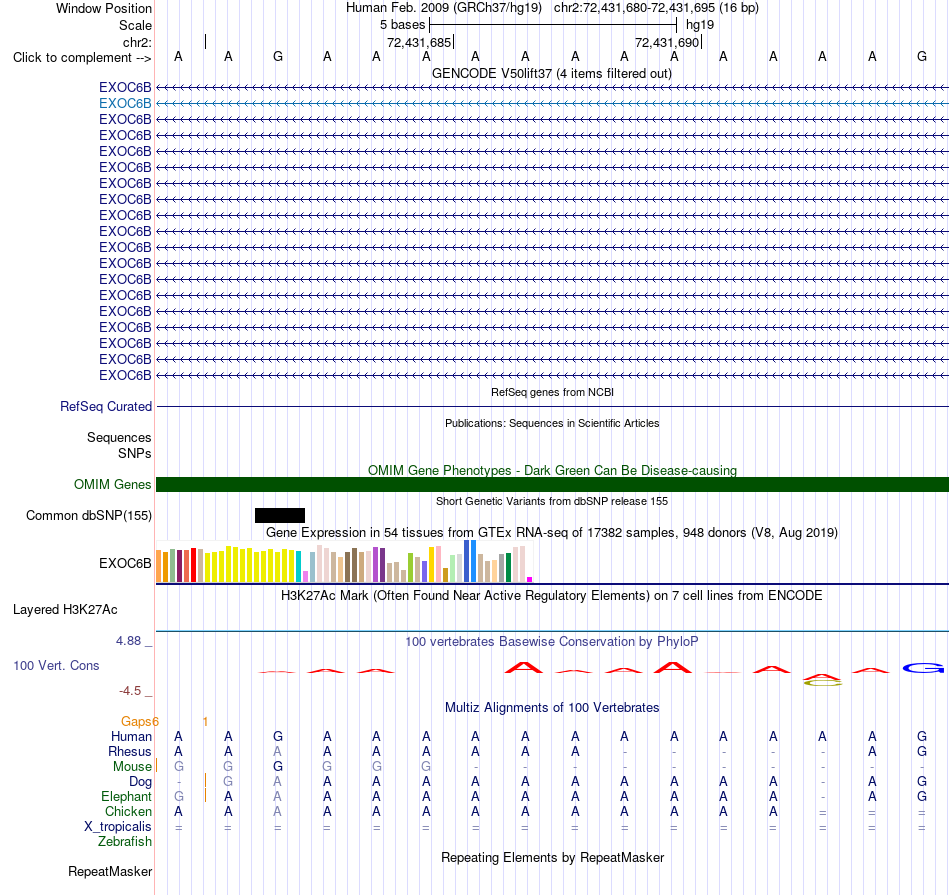Open 'Short Genetic Variants from dbSNP release 155' title
This screenshot has width=950, height=895.
[552, 501]
